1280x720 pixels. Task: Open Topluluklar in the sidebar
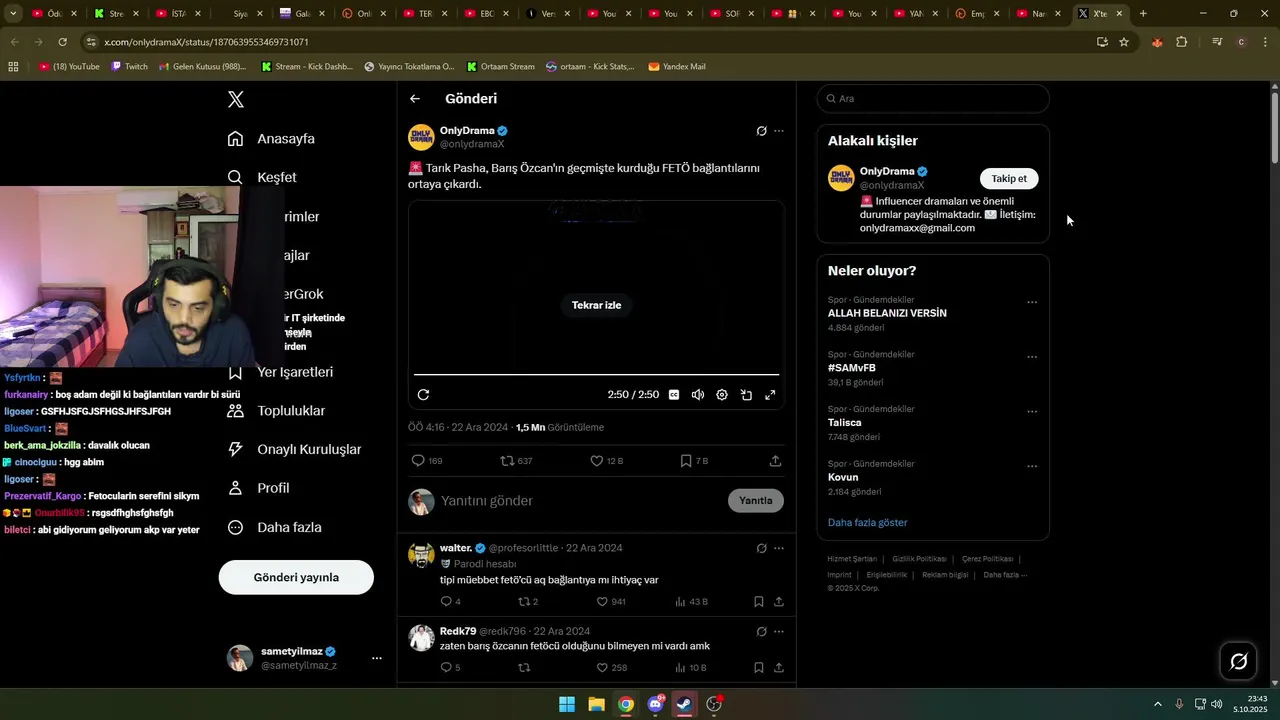coord(276,411)
